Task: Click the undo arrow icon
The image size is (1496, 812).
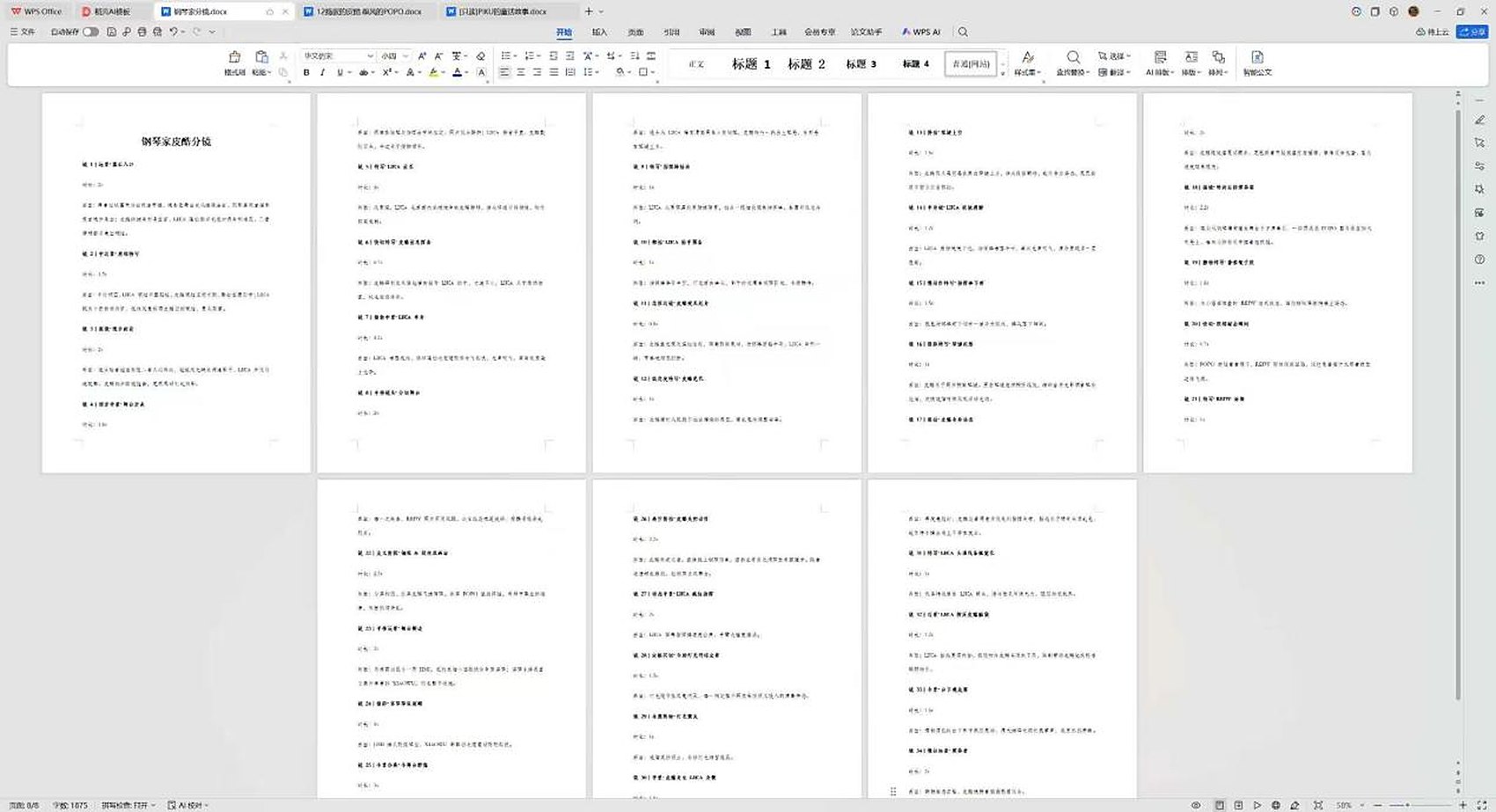Action: (x=173, y=32)
